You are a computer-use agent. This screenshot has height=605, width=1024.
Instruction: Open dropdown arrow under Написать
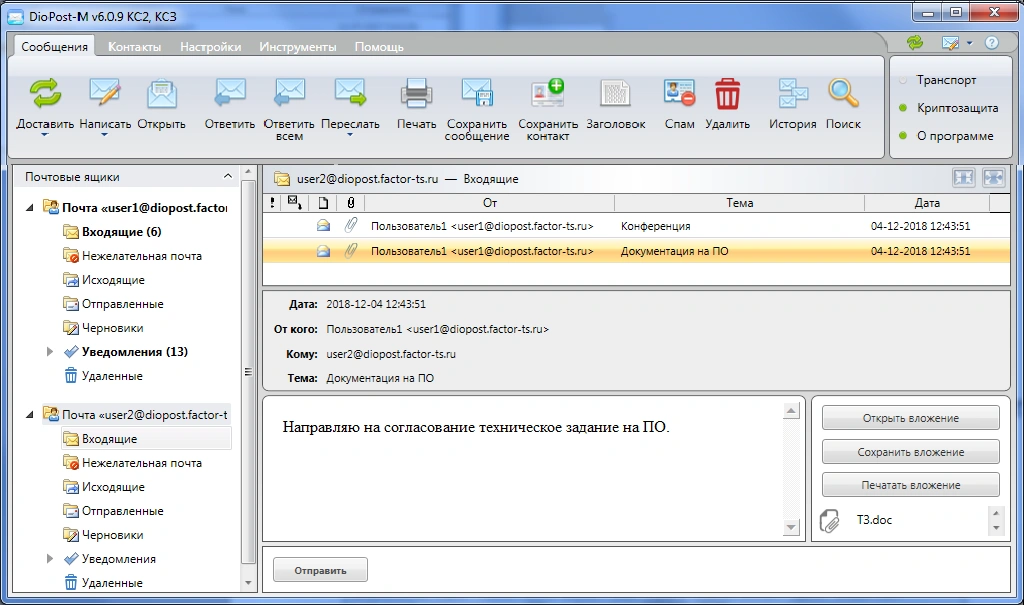click(104, 135)
